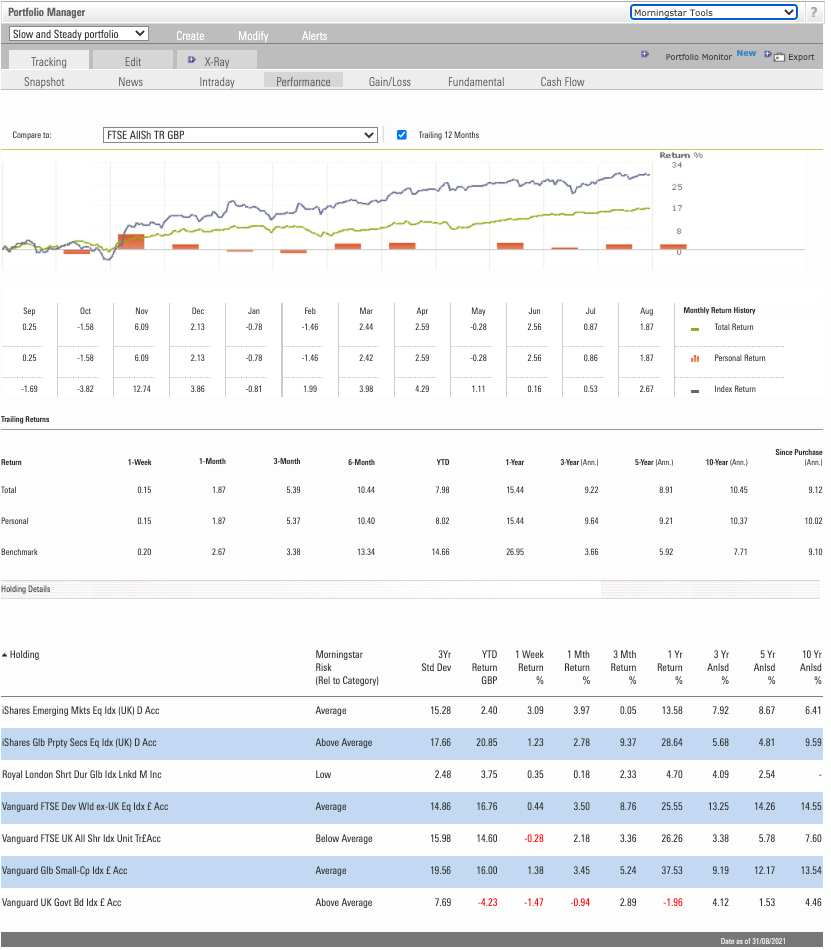The width and height of the screenshot is (831, 950).
Task: Open the Slow and Steady portfolio selector
Action: coord(78,33)
